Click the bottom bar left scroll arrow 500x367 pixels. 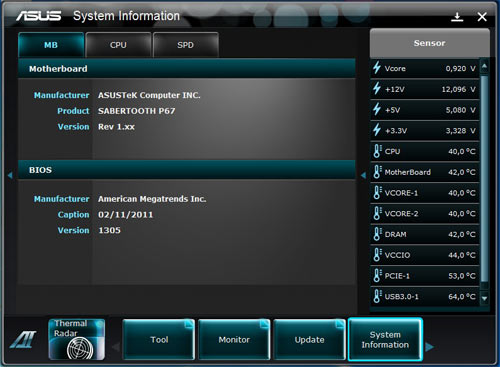tap(116, 347)
